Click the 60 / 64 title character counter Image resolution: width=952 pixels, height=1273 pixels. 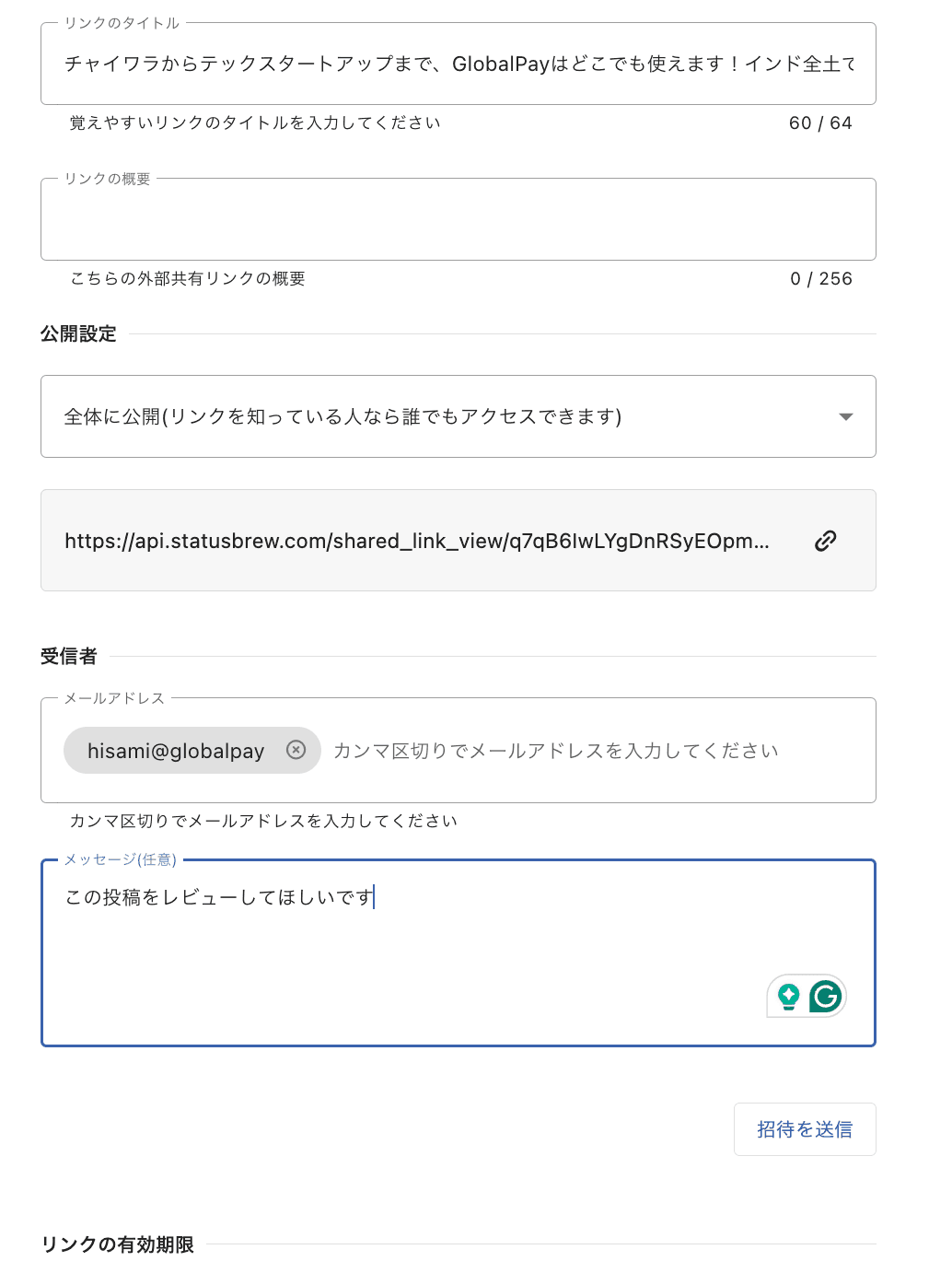tap(820, 123)
